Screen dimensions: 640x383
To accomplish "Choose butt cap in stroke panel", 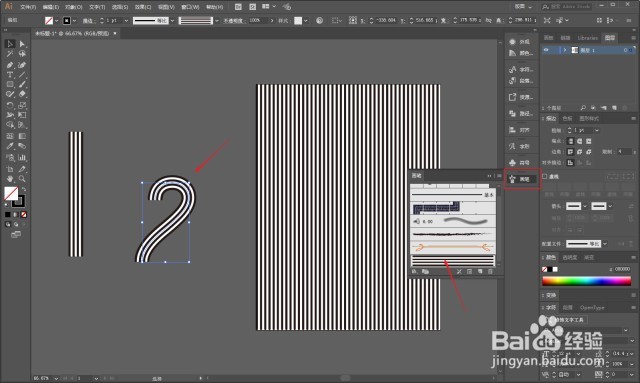I will pyautogui.click(x=571, y=141).
